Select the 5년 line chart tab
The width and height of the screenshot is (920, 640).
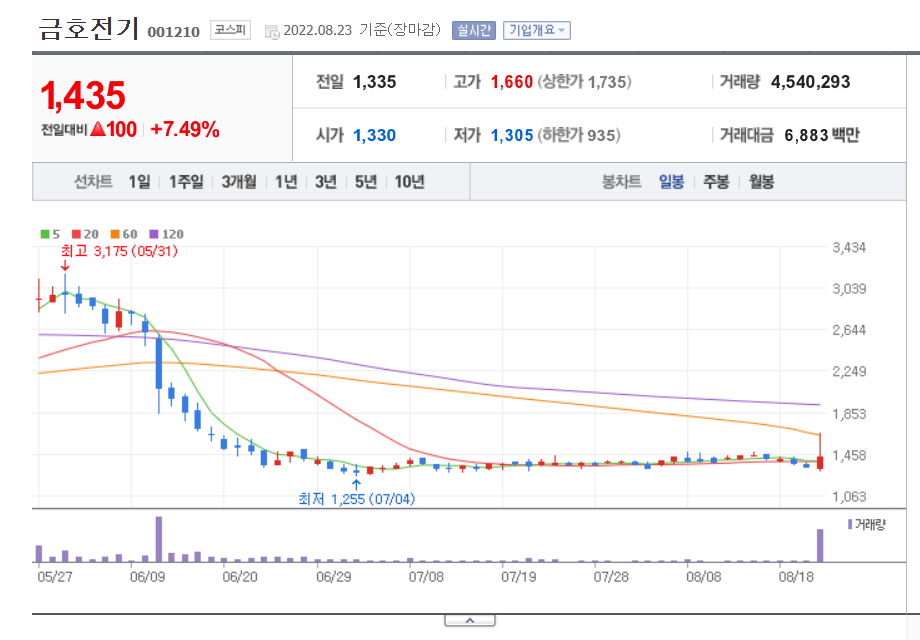tap(366, 182)
